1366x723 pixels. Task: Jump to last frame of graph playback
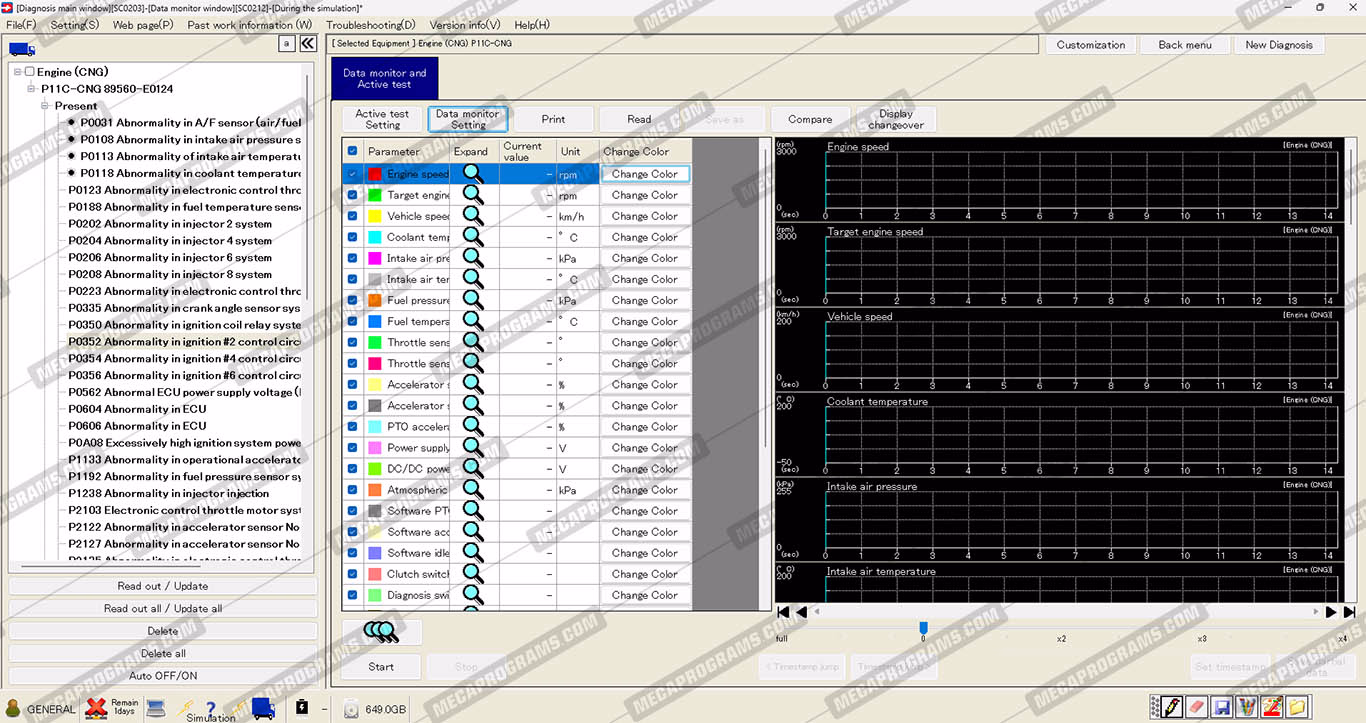(x=1349, y=612)
